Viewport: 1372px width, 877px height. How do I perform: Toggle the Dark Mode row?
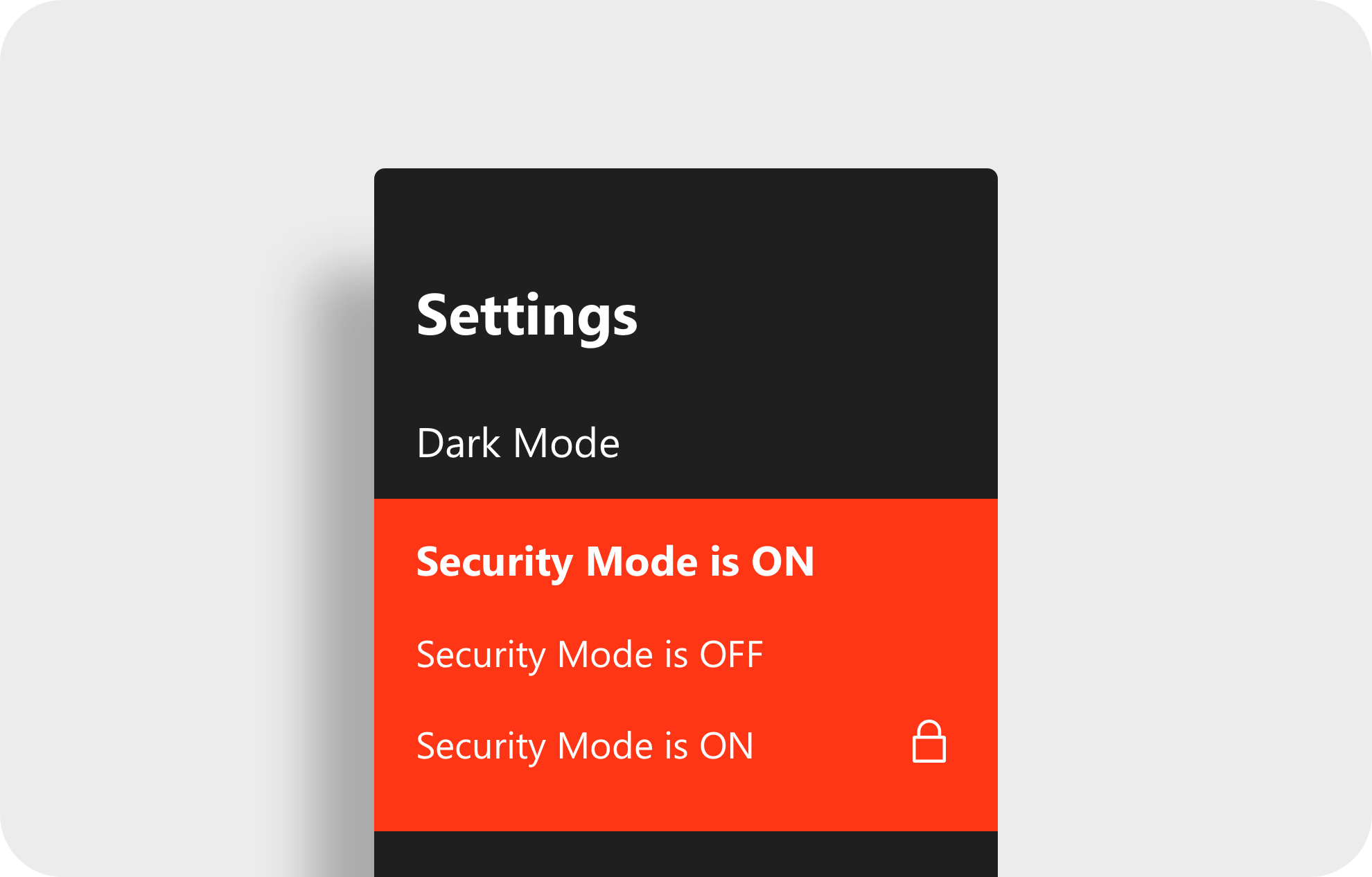tap(518, 443)
